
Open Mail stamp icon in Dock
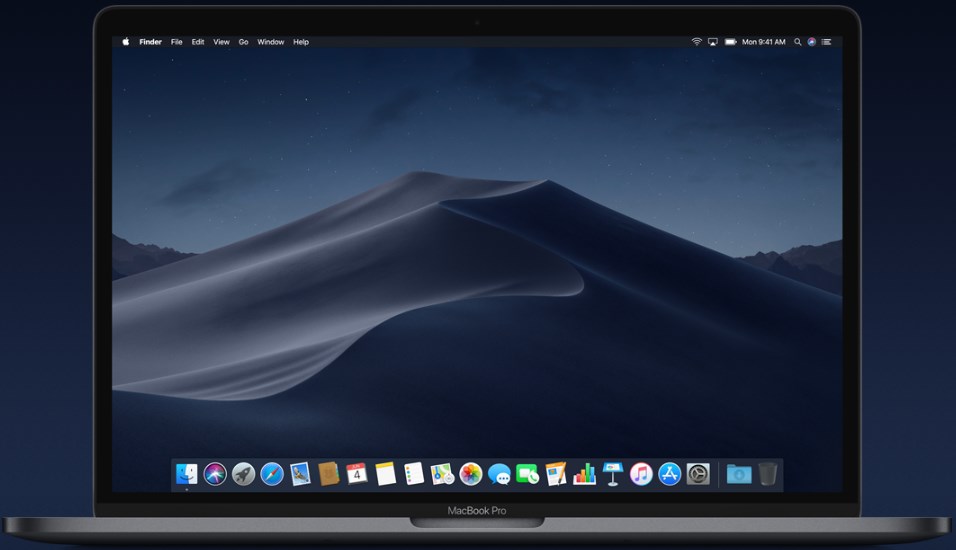[300, 474]
